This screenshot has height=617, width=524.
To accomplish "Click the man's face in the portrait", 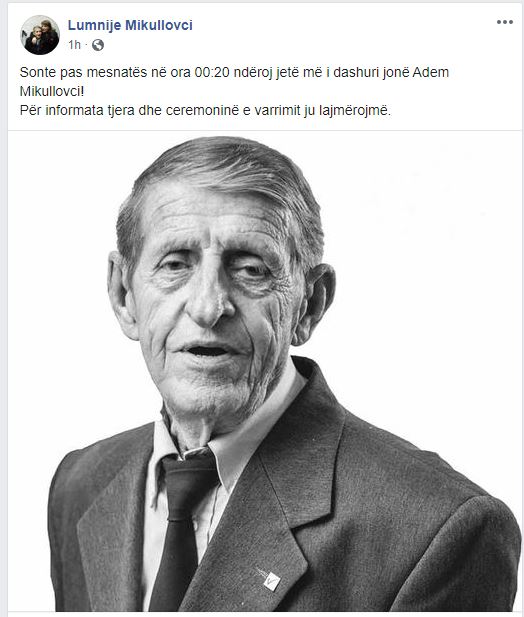I will (x=214, y=299).
